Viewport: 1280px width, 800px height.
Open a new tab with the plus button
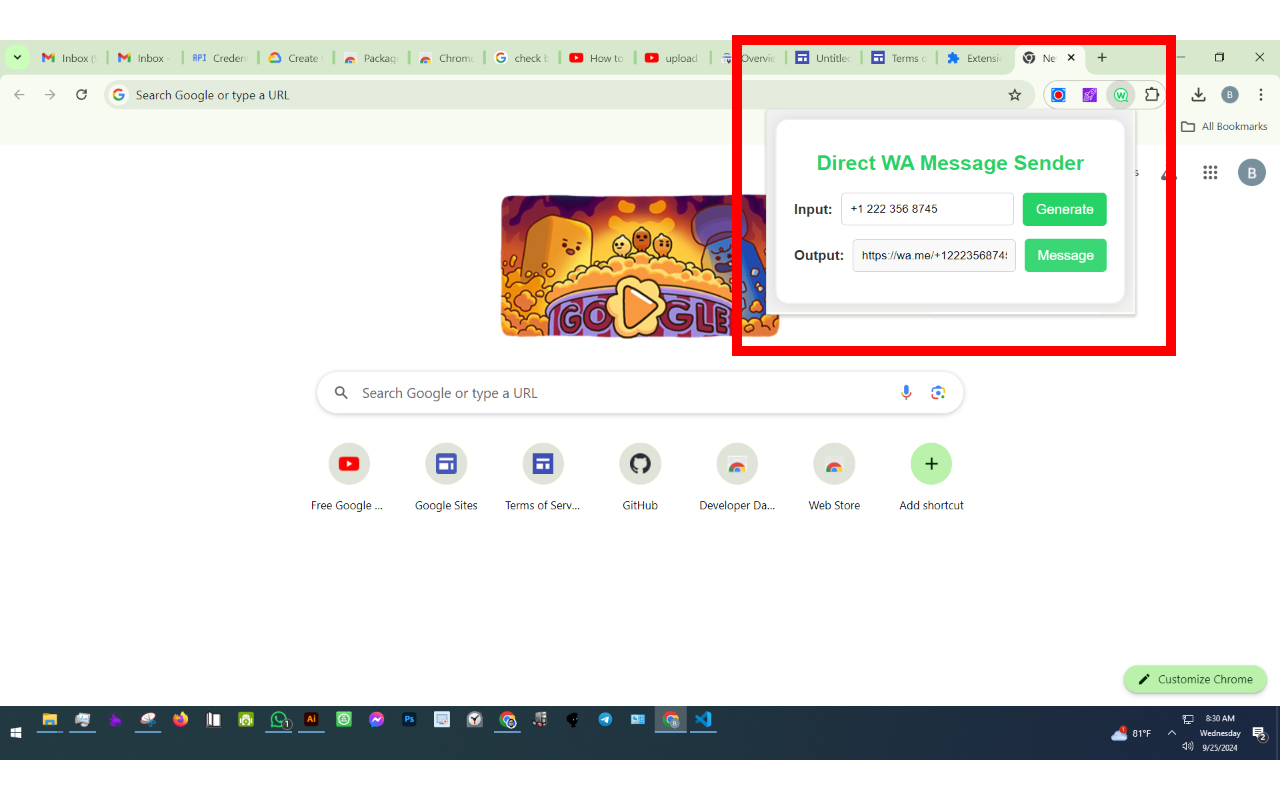(1102, 58)
